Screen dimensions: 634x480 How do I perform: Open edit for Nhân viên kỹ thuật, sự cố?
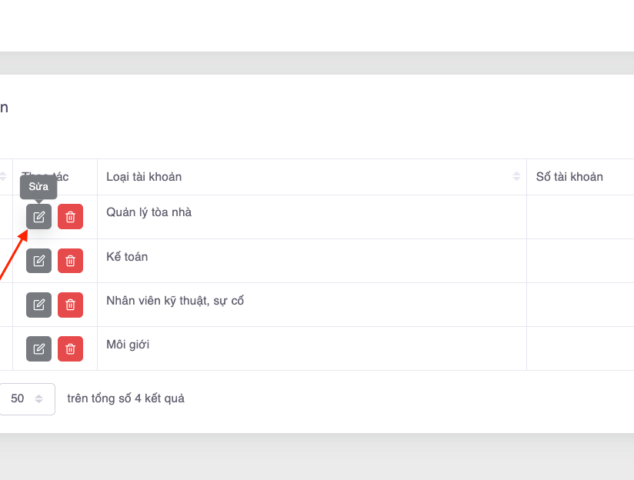pos(39,304)
